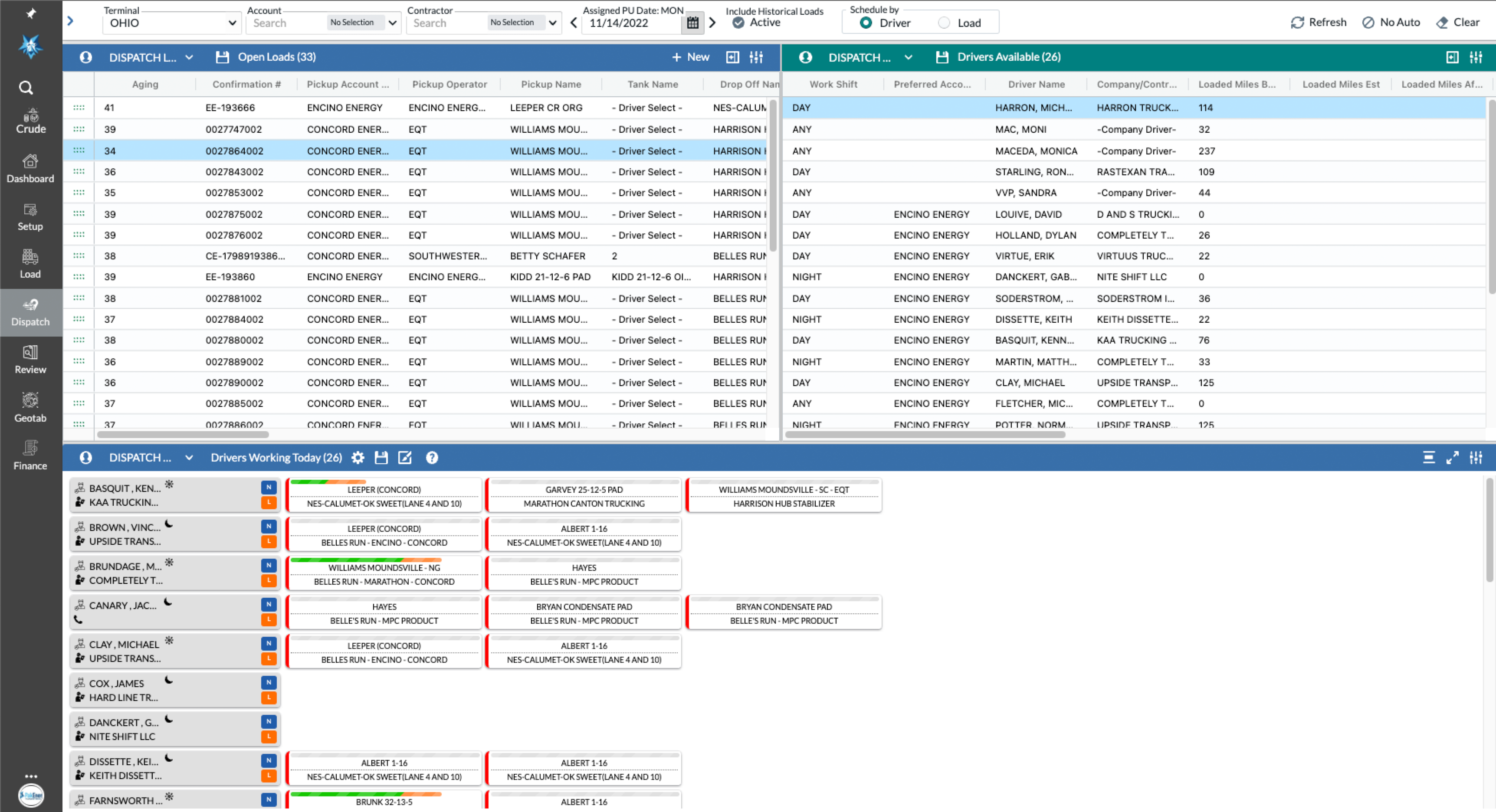Click the save icon next to Open Loads
This screenshot has height=812, width=1496.
(x=223, y=57)
